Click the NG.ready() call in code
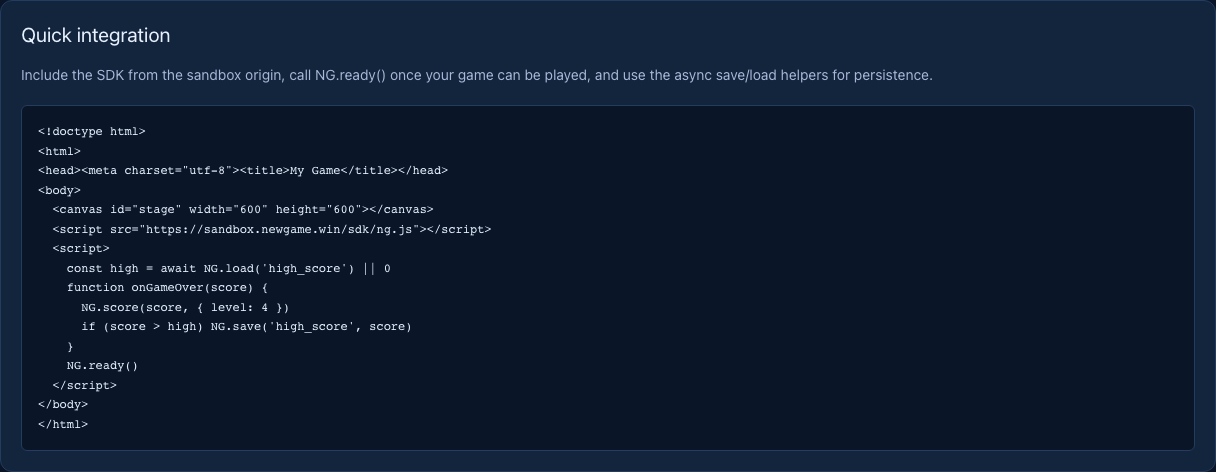Image resolution: width=1216 pixels, height=472 pixels. [x=102, y=365]
